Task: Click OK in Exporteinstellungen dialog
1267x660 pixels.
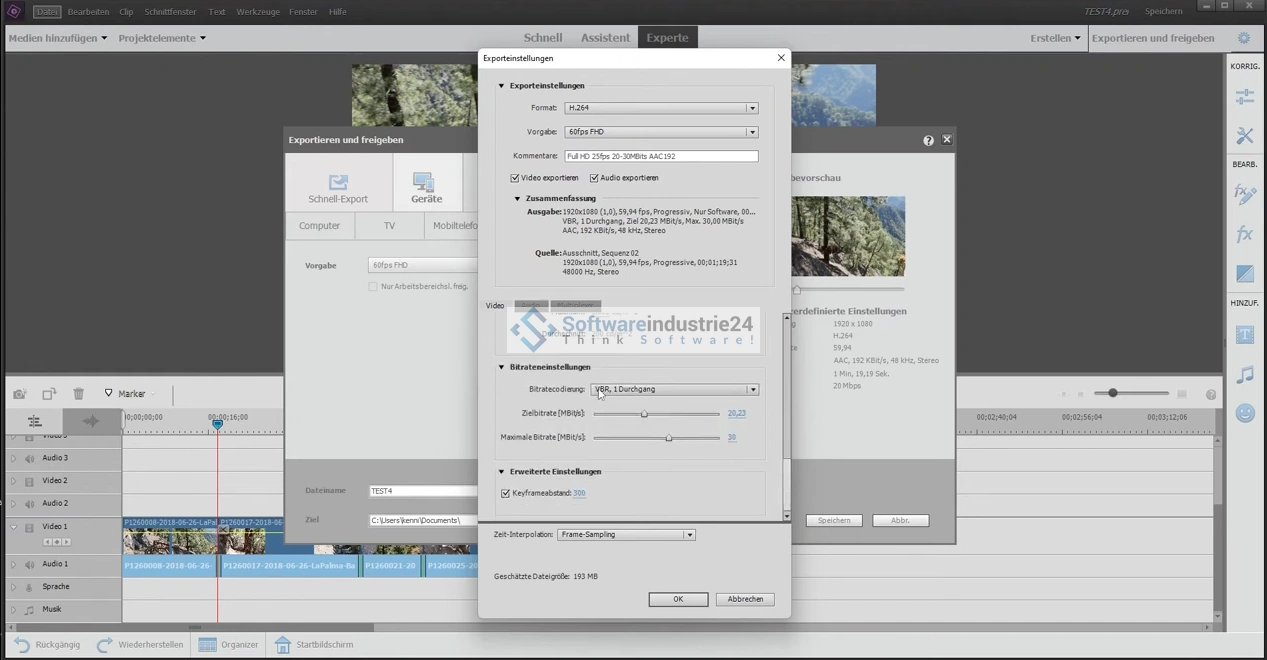Action: [x=678, y=599]
